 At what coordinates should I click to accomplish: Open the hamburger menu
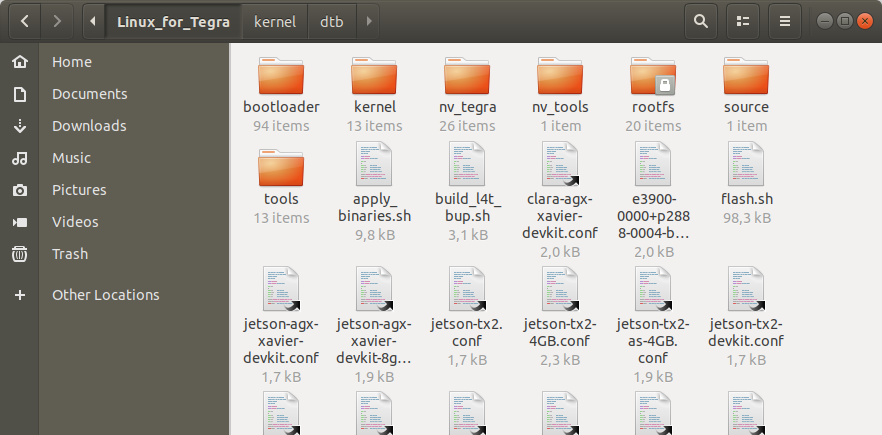785,21
